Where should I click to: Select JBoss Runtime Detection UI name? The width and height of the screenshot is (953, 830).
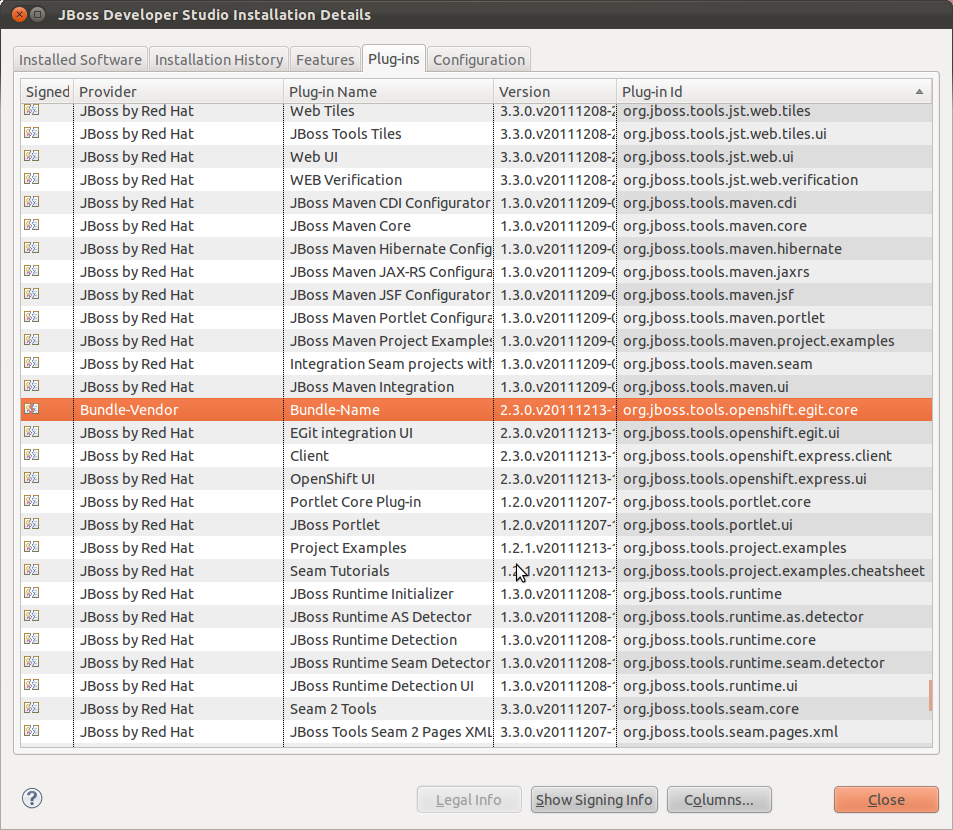tap(382, 686)
